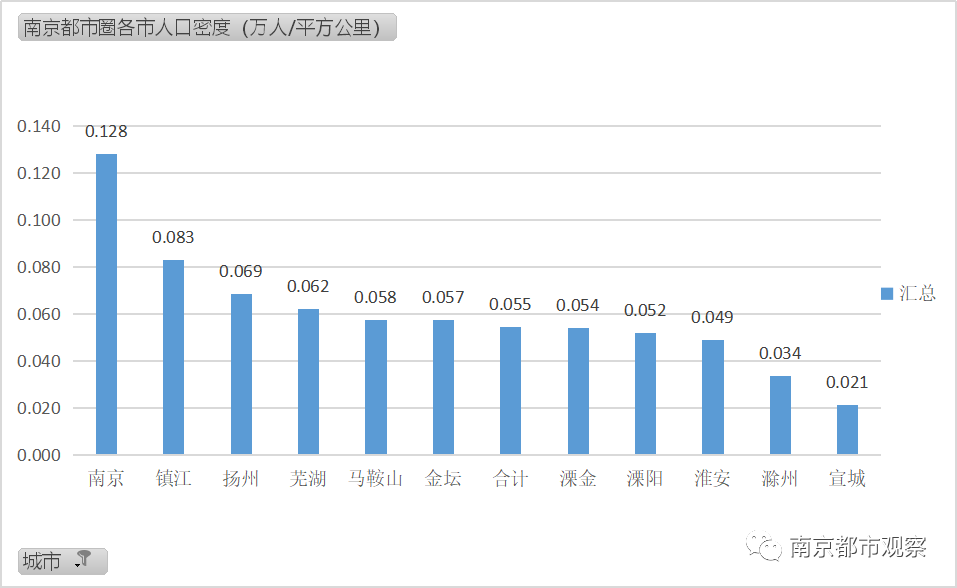
Task: Click the 0.140 value axis label
Action: pos(38,126)
